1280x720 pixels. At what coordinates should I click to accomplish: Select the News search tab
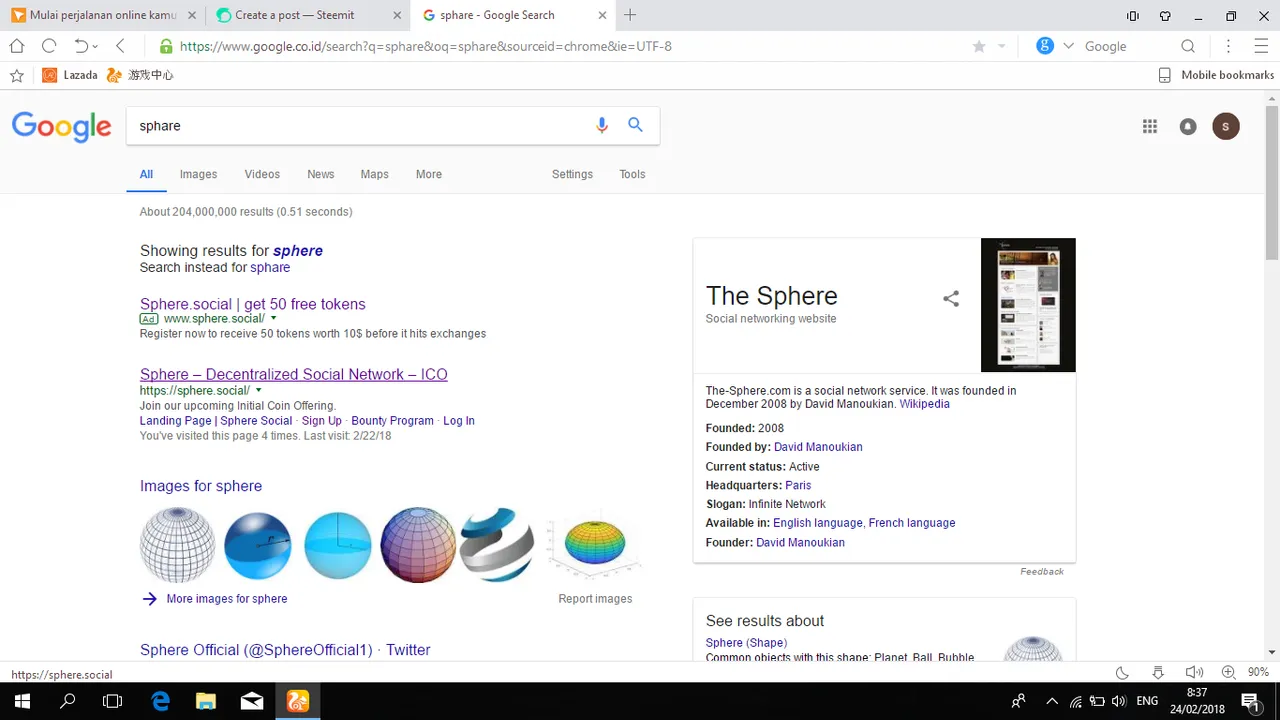(321, 174)
